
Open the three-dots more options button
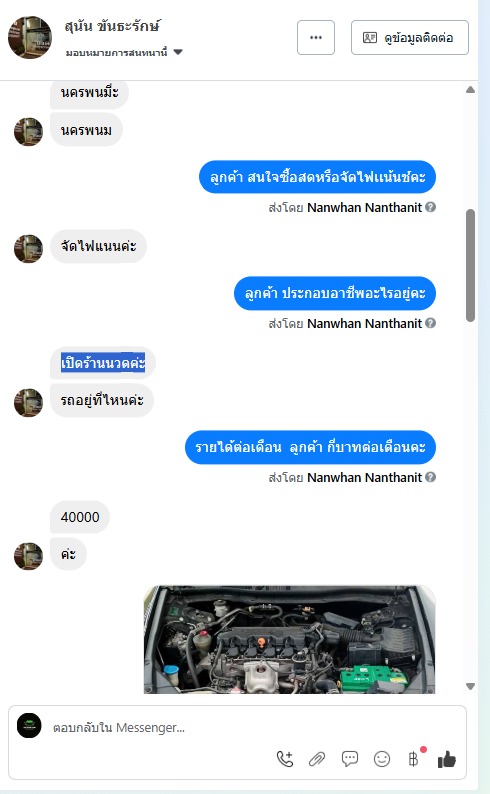[316, 37]
